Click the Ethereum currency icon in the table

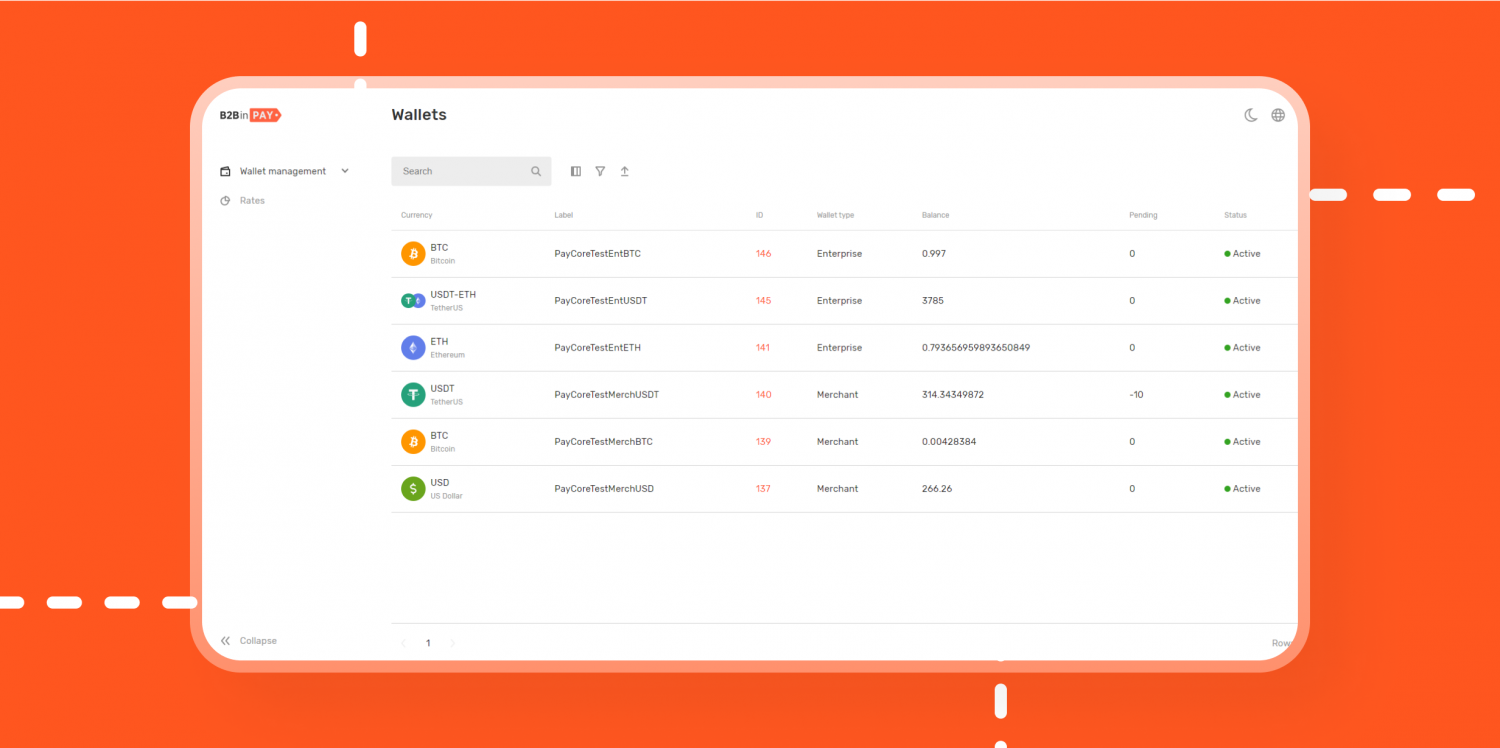click(413, 347)
